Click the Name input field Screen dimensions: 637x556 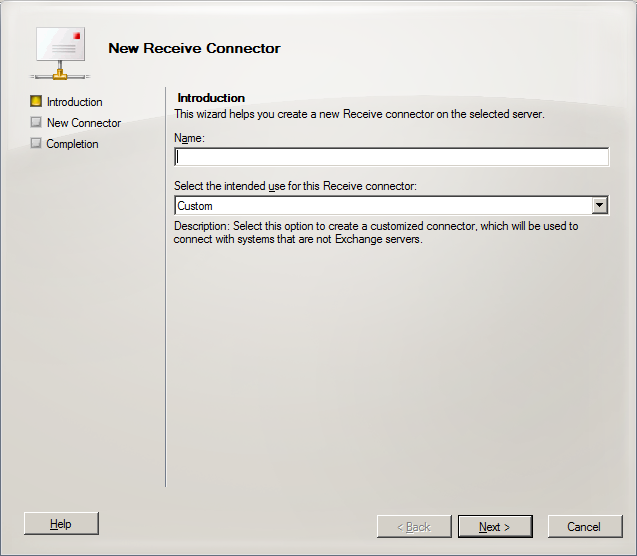point(392,157)
